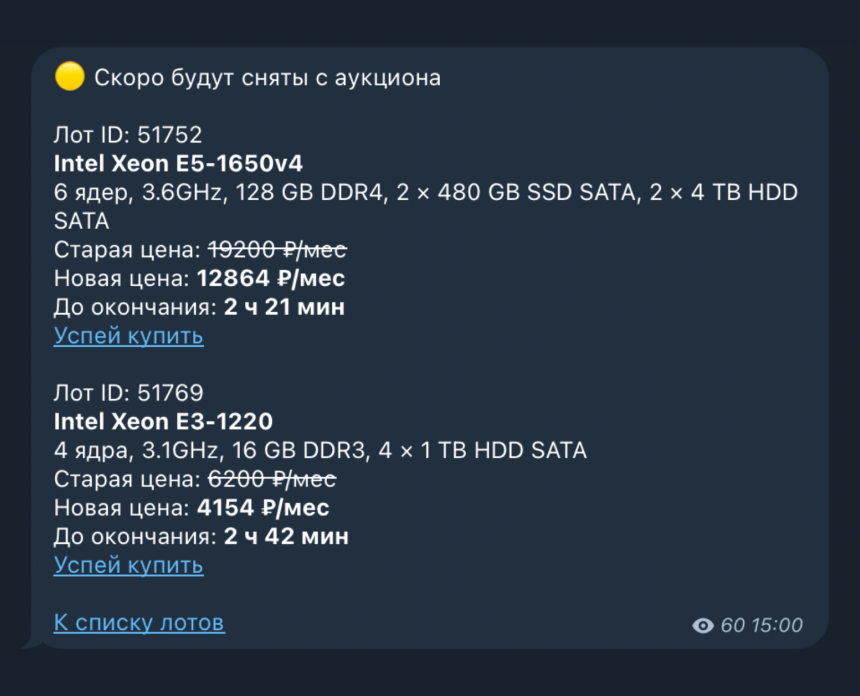This screenshot has width=860, height=696.
Task: Open the second 'Успей купить' link
Action: pos(128,565)
